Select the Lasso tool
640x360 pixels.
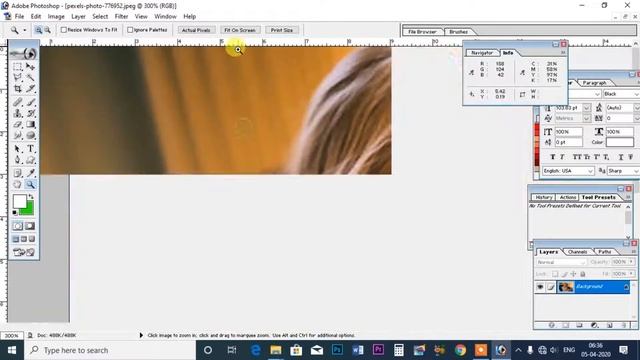(x=18, y=77)
